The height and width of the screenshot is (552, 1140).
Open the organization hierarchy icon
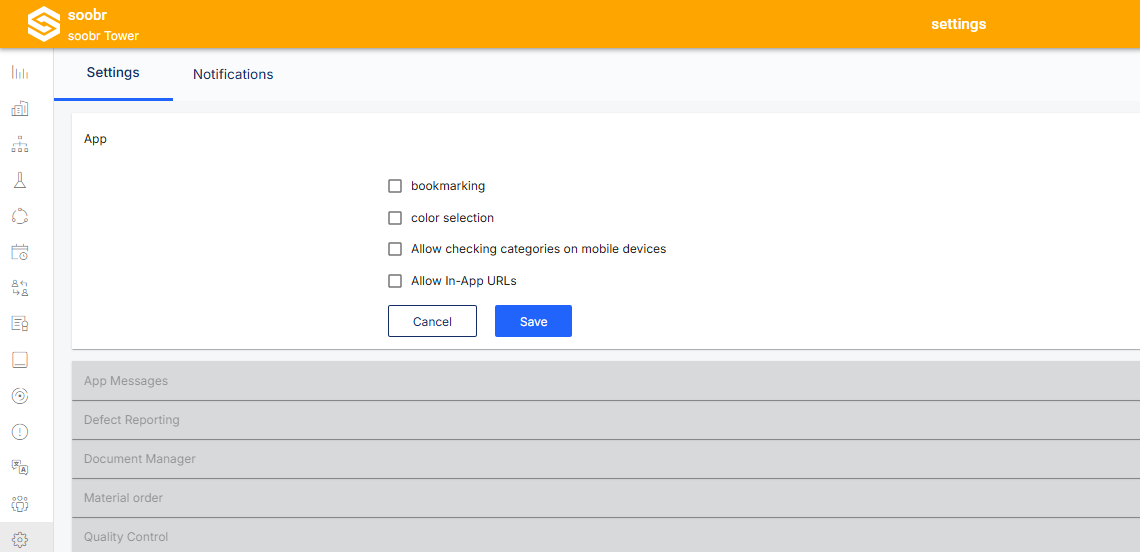point(20,144)
